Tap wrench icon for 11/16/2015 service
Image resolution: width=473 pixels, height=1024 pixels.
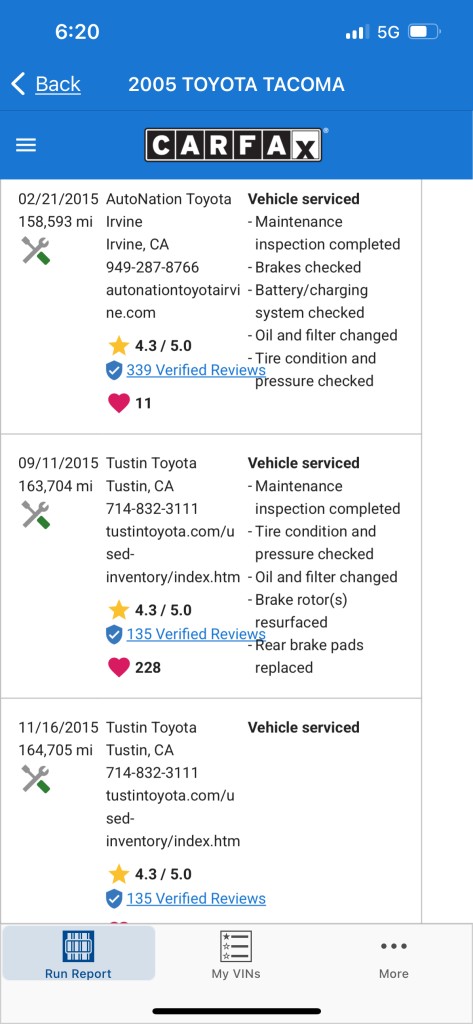click(36, 779)
